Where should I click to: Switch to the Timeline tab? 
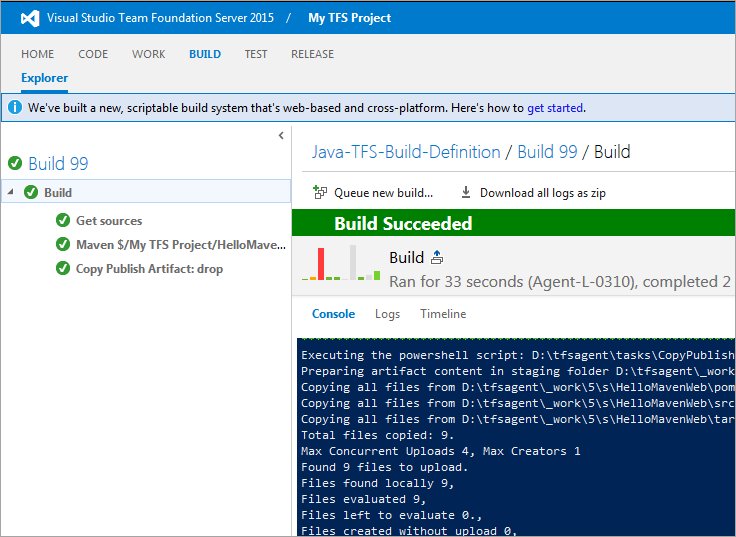coord(443,314)
